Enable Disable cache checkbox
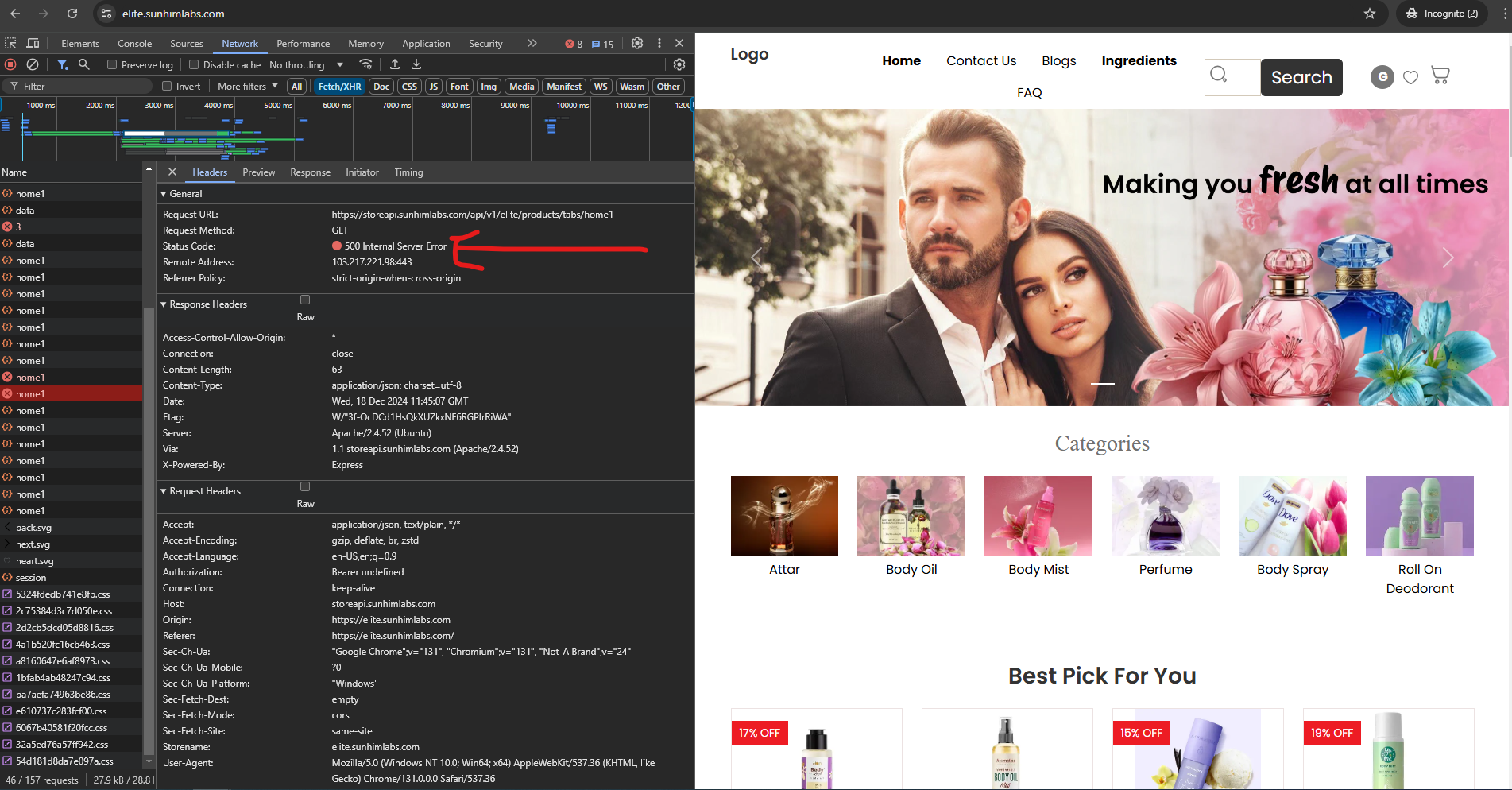Viewport: 1512px width, 790px height. click(194, 64)
